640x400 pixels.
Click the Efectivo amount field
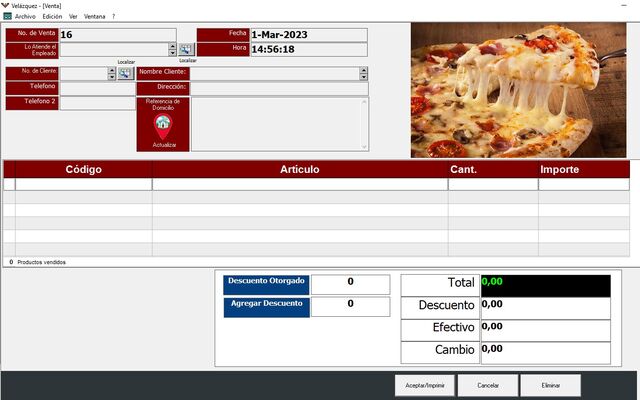pyautogui.click(x=544, y=329)
